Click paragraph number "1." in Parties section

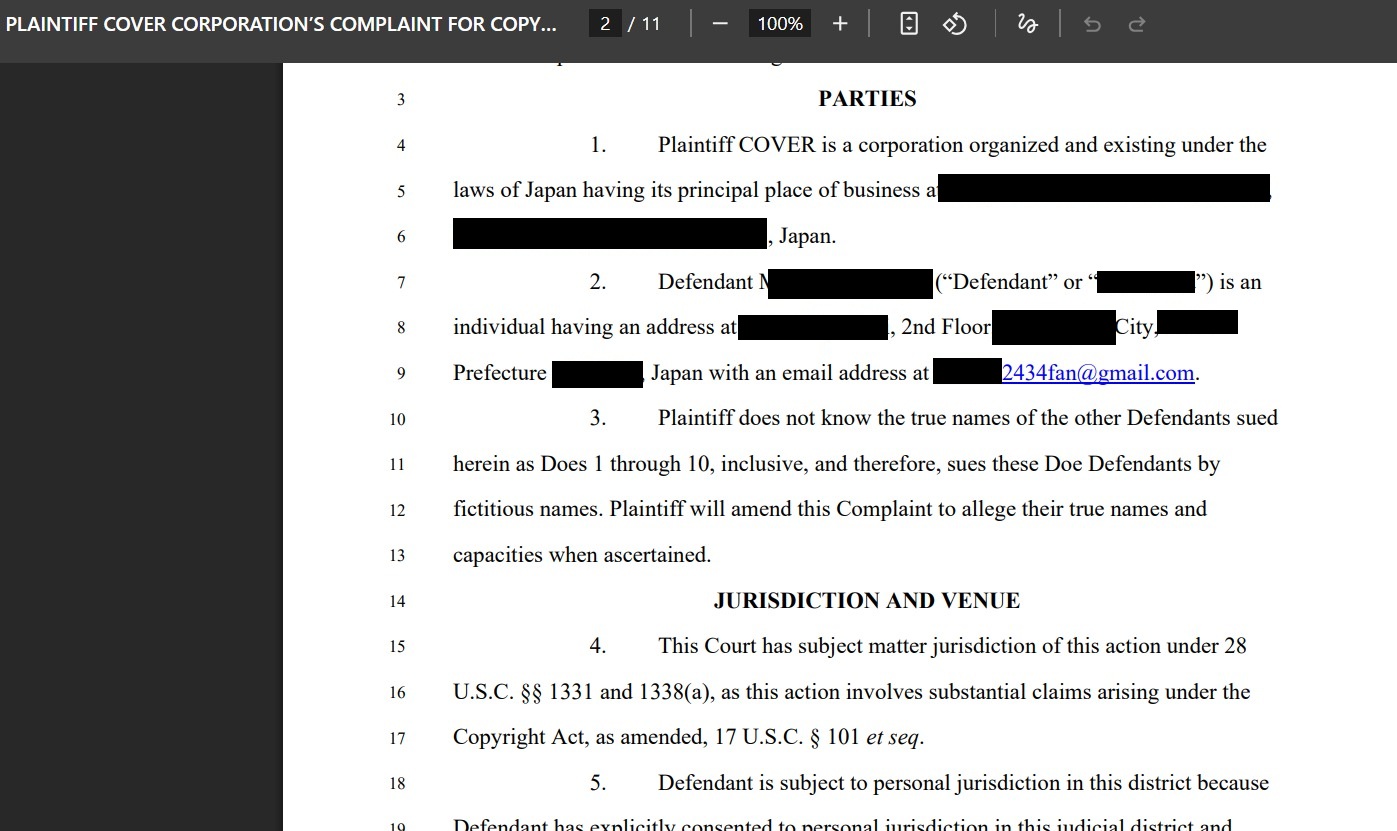pyautogui.click(x=598, y=145)
